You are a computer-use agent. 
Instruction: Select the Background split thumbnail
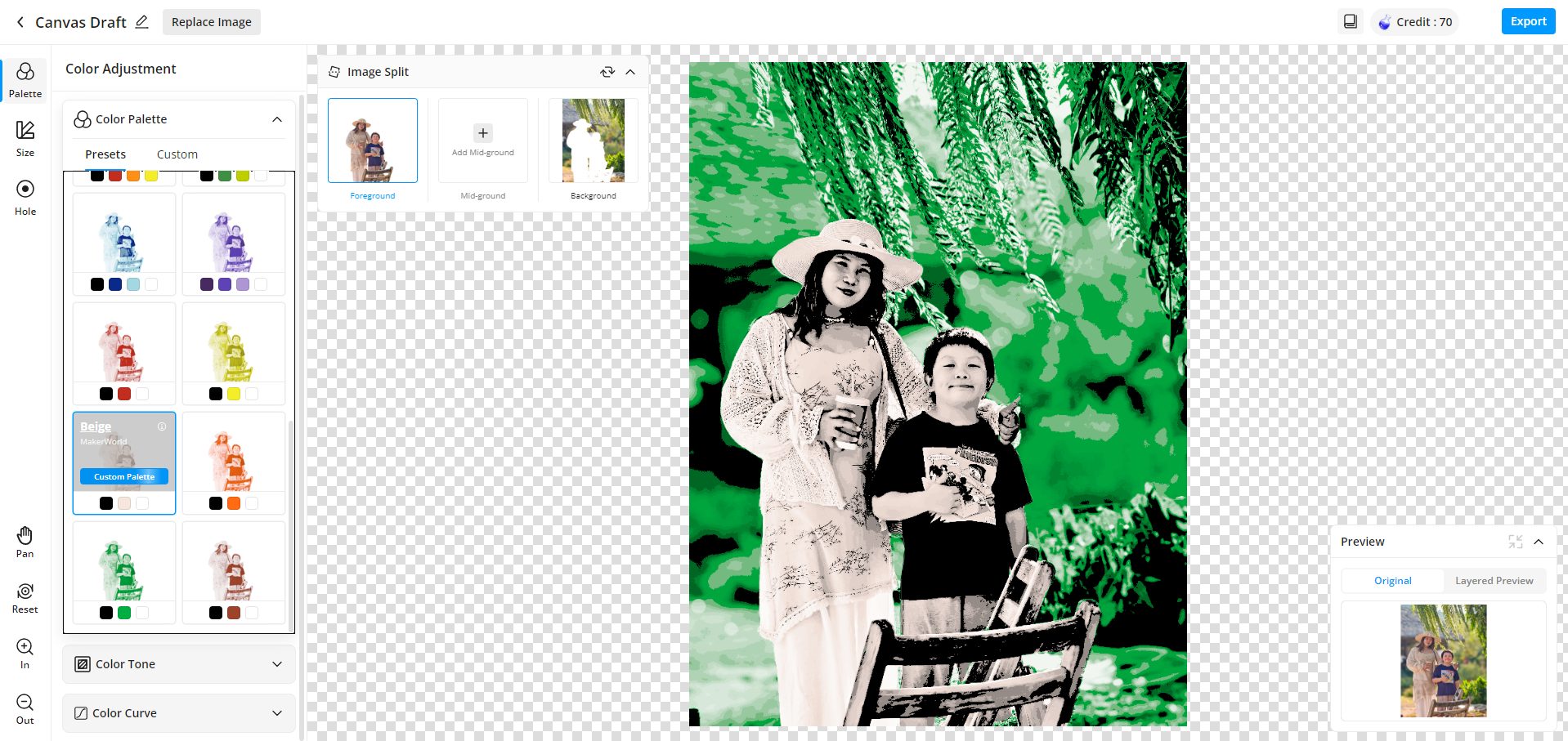coord(593,141)
